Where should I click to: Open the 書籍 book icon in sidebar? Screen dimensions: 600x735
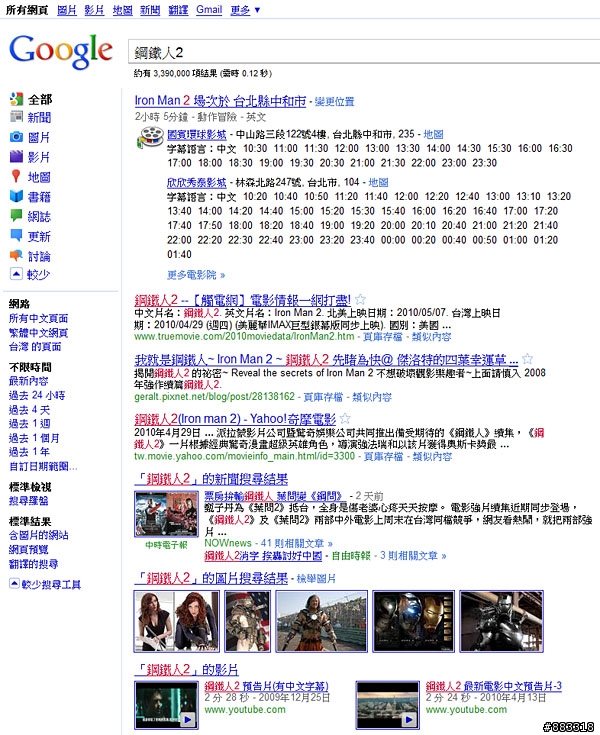pos(16,196)
